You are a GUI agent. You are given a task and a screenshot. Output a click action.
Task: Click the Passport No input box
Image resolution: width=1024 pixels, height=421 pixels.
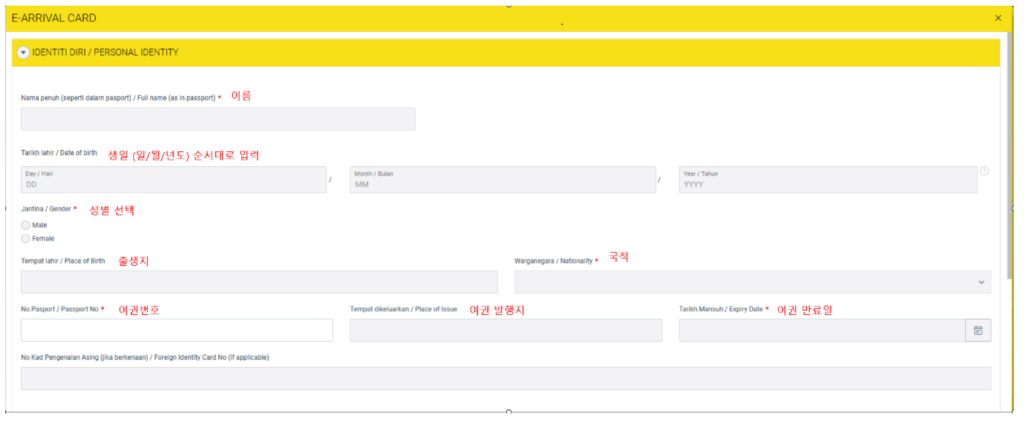[x=176, y=330]
